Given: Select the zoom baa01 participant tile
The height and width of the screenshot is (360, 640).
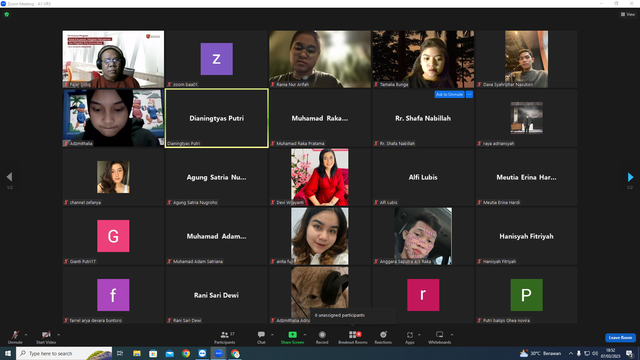Looking at the screenshot, I should coord(216,59).
